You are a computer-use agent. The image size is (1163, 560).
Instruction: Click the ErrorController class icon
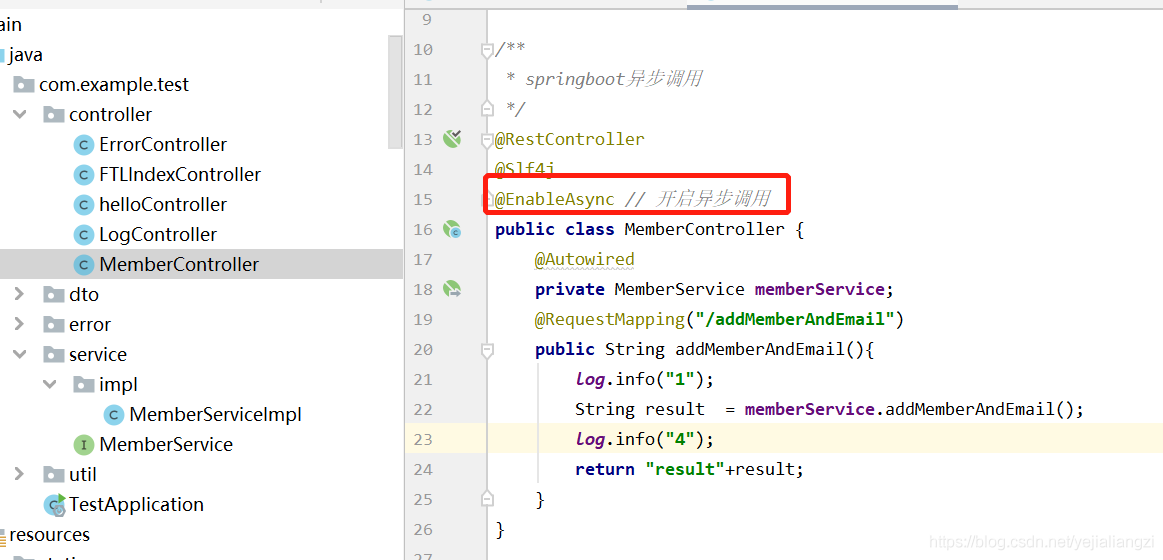[84, 145]
